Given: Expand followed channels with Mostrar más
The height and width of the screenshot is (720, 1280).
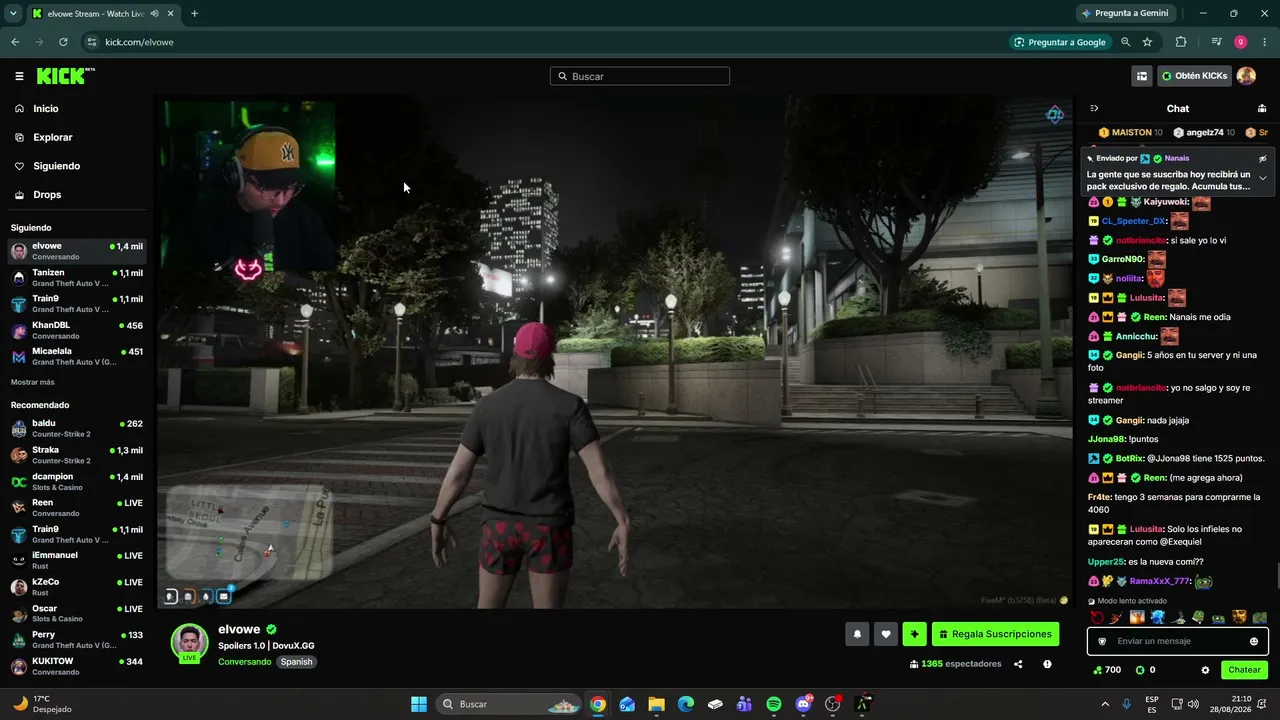Looking at the screenshot, I should pyautogui.click(x=33, y=382).
